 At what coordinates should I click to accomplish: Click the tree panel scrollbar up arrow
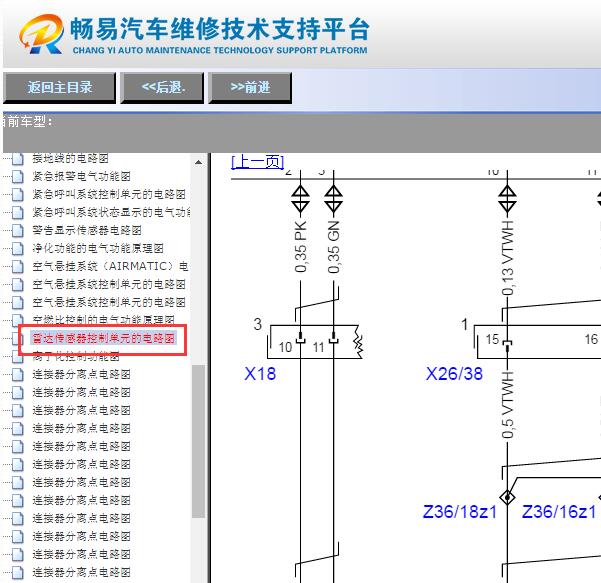198,163
